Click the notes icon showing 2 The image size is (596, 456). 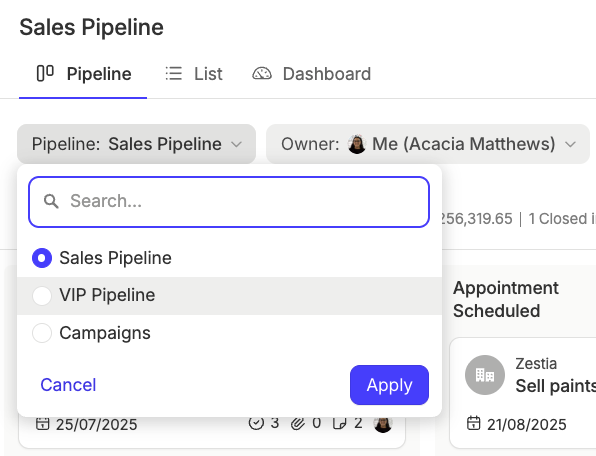coord(339,423)
